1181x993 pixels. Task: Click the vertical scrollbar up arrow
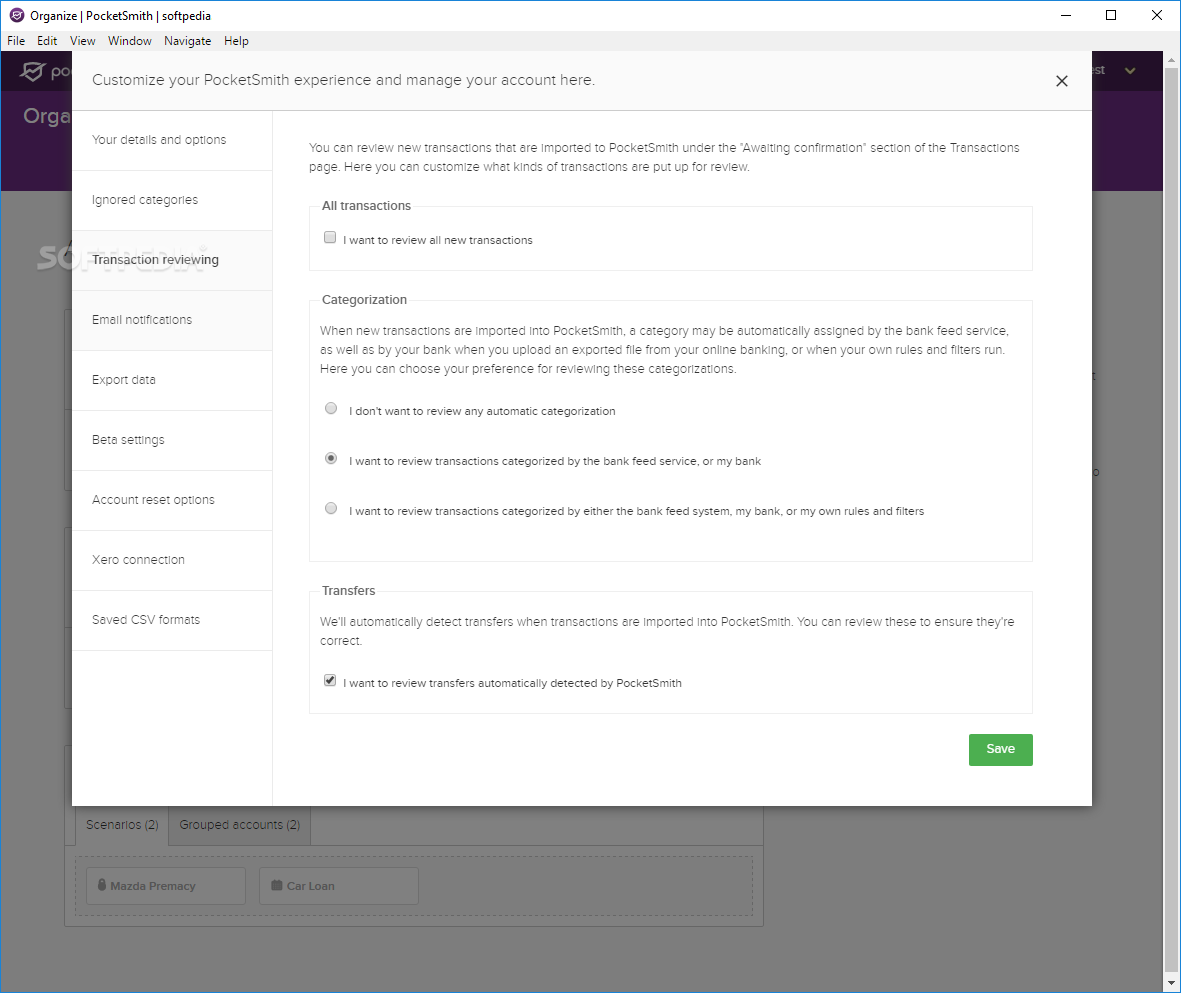[x=1172, y=59]
